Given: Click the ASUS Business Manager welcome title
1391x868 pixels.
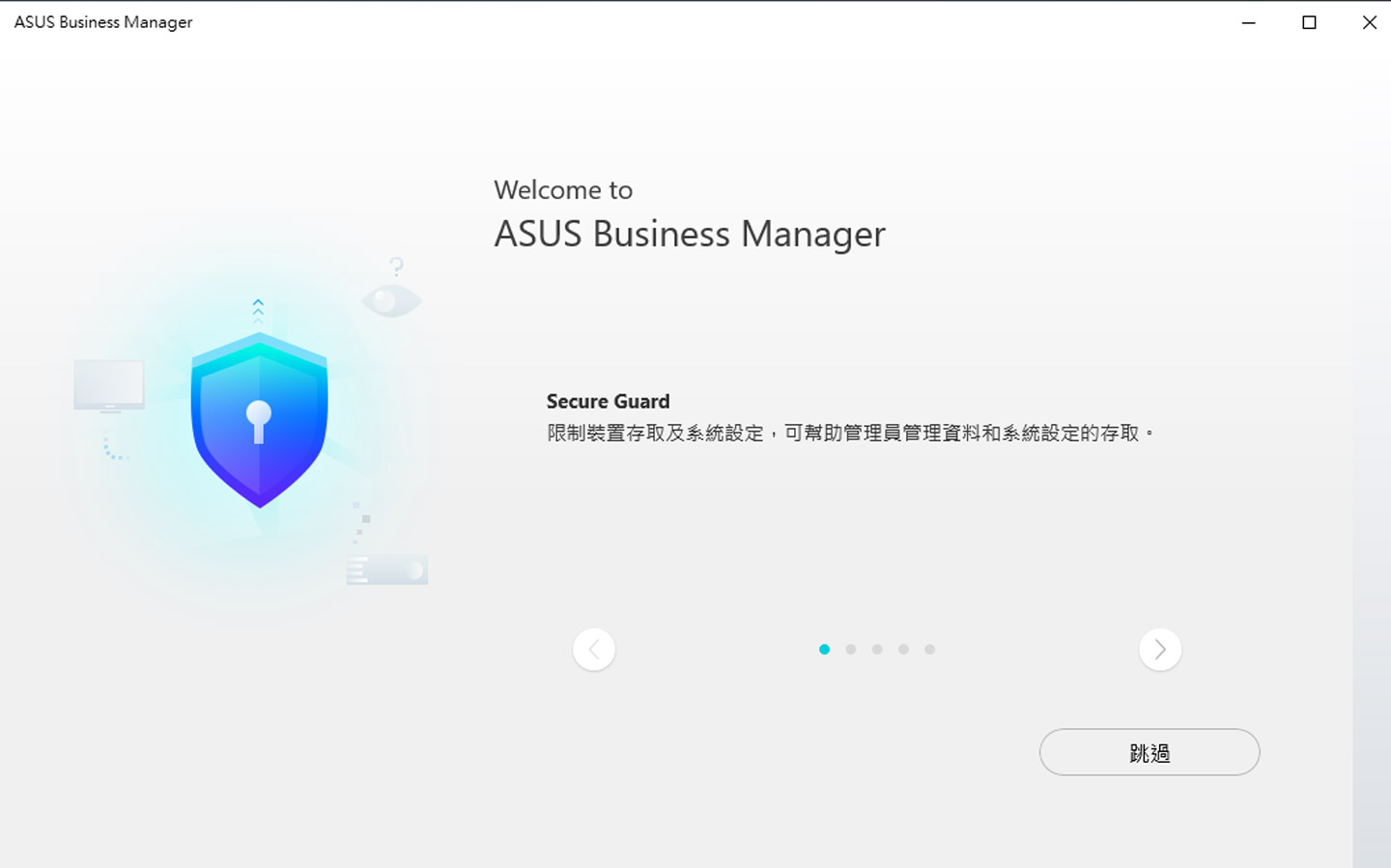Looking at the screenshot, I should 690,233.
